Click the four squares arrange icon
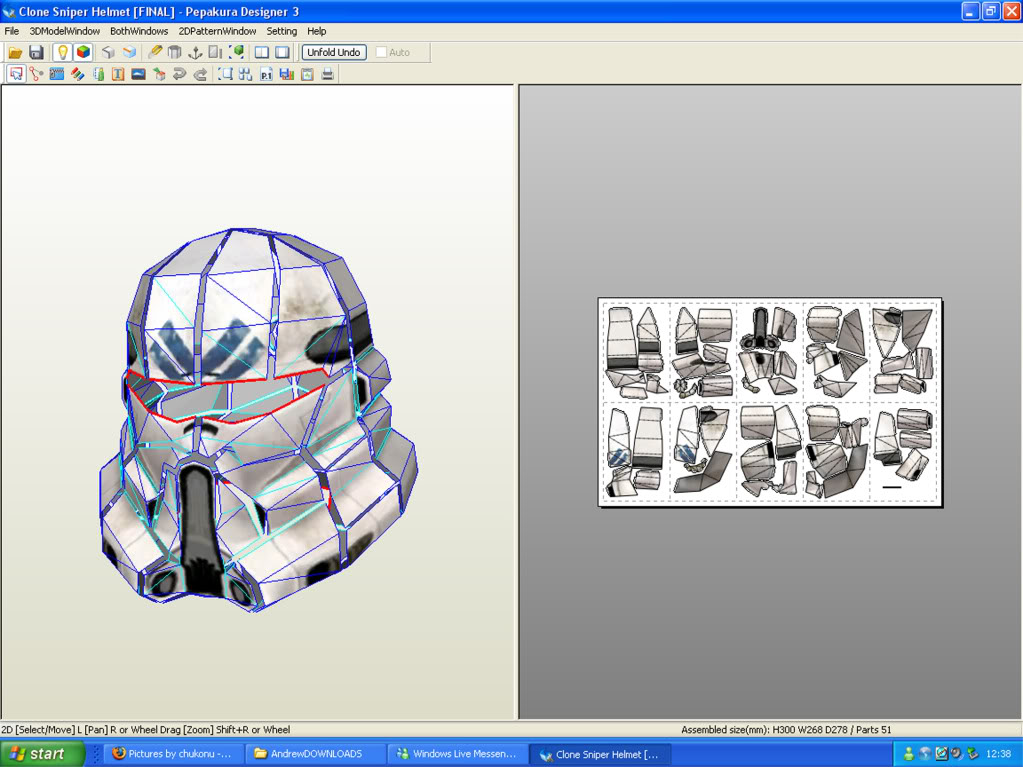 245,74
